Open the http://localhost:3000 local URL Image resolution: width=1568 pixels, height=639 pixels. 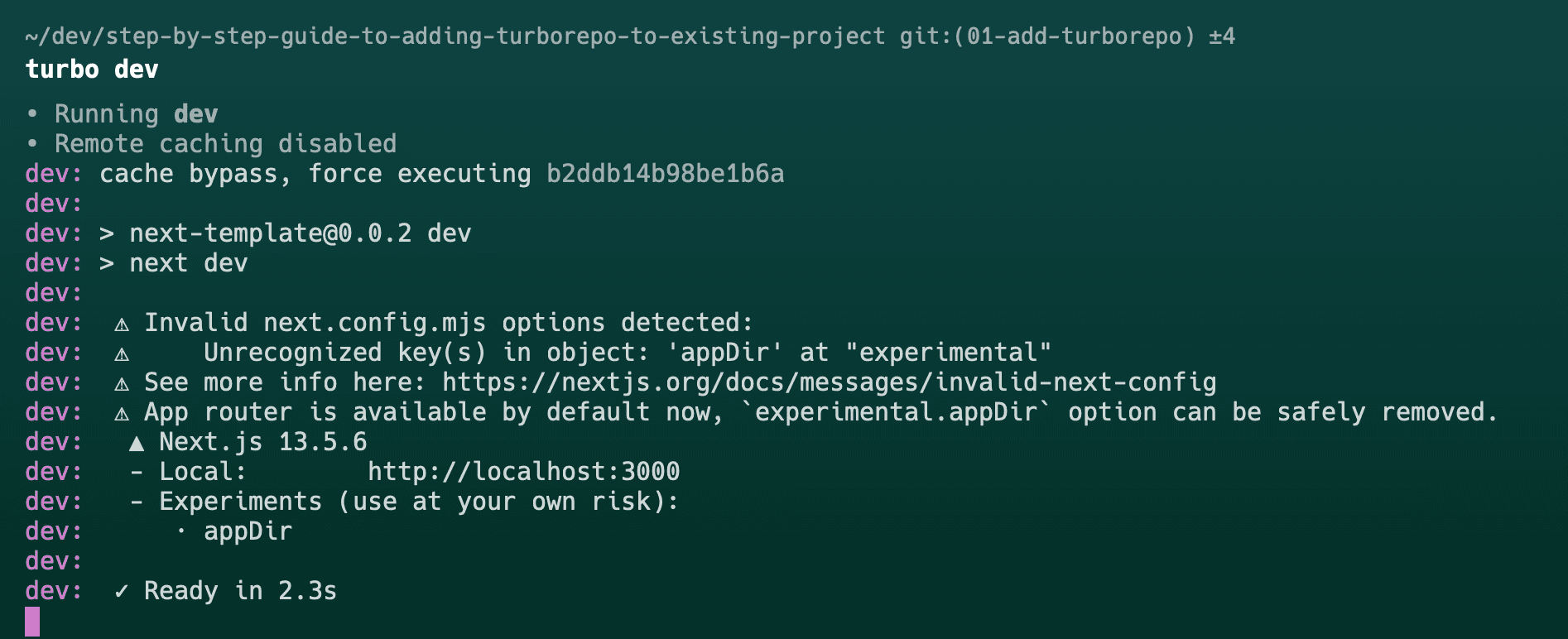click(523, 472)
